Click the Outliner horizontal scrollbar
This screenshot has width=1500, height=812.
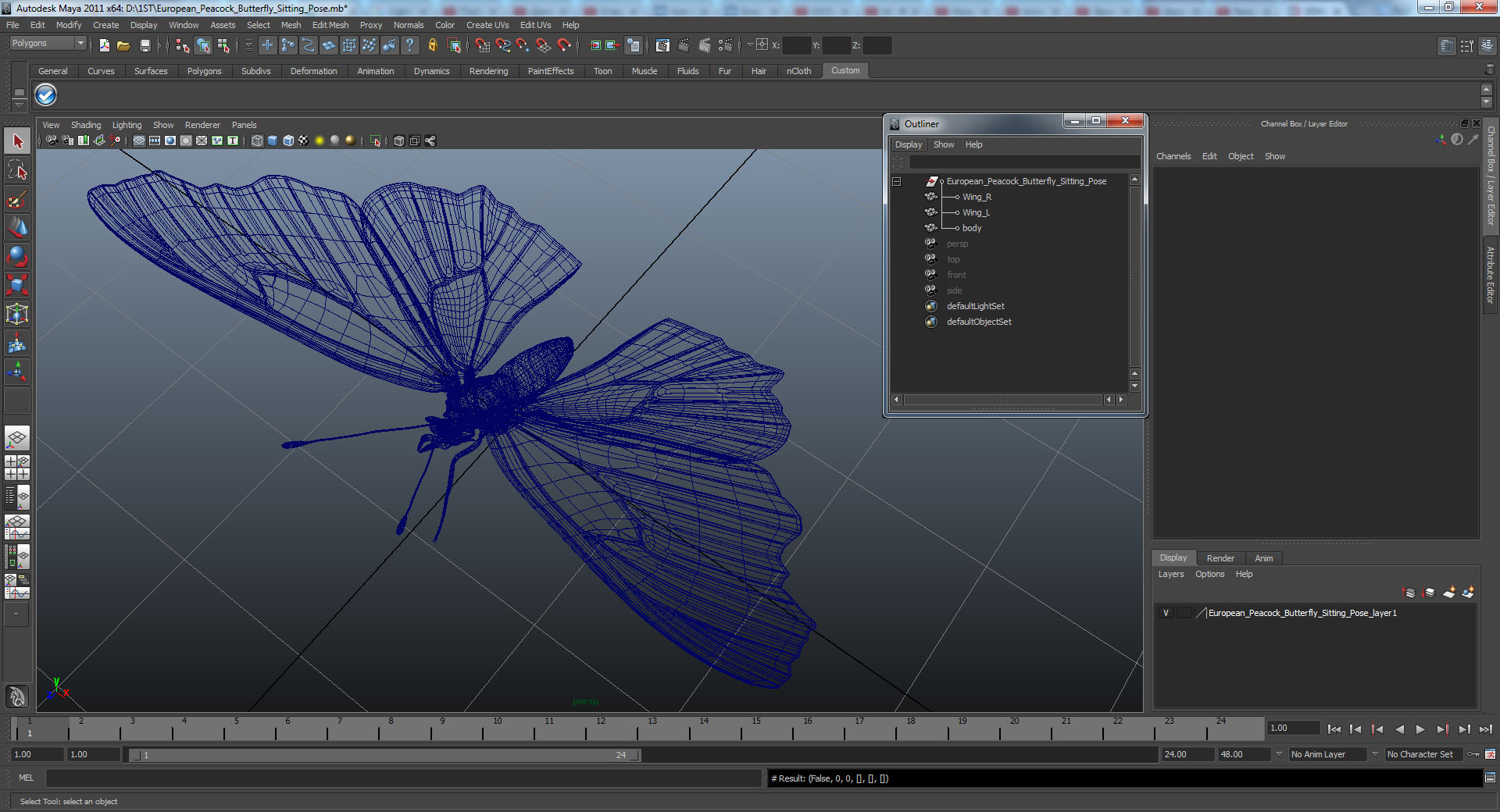pyautogui.click(x=1003, y=400)
